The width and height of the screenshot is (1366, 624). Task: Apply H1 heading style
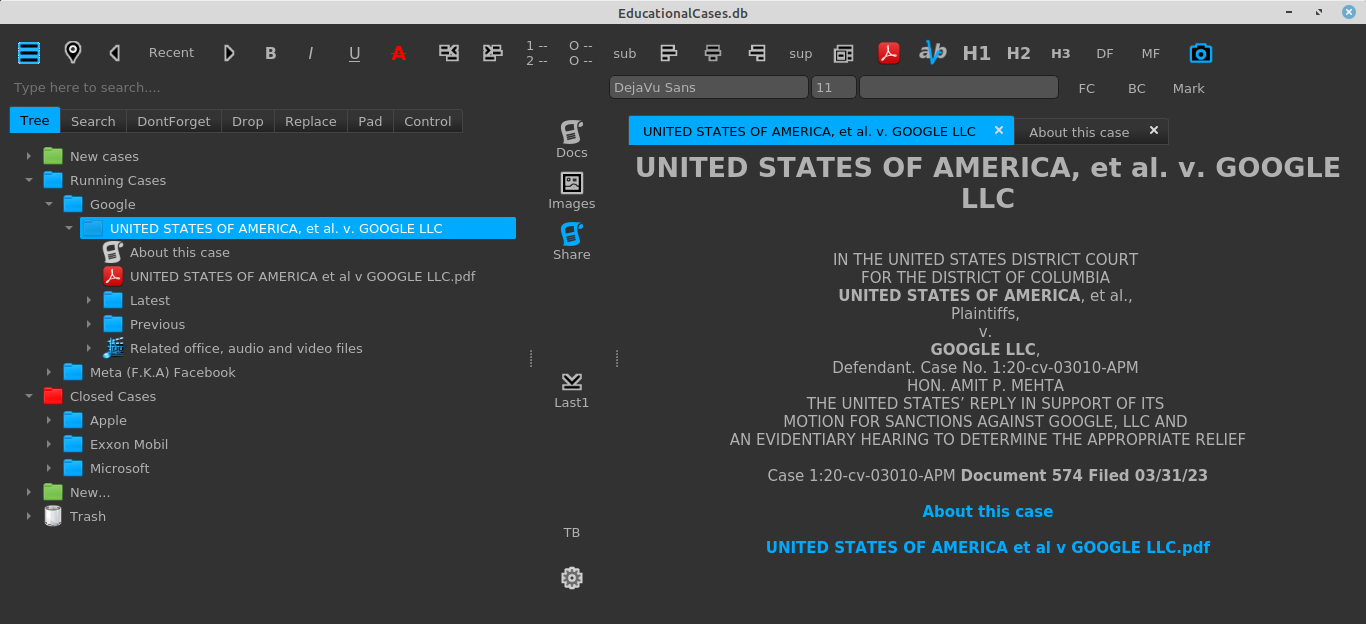(x=977, y=54)
